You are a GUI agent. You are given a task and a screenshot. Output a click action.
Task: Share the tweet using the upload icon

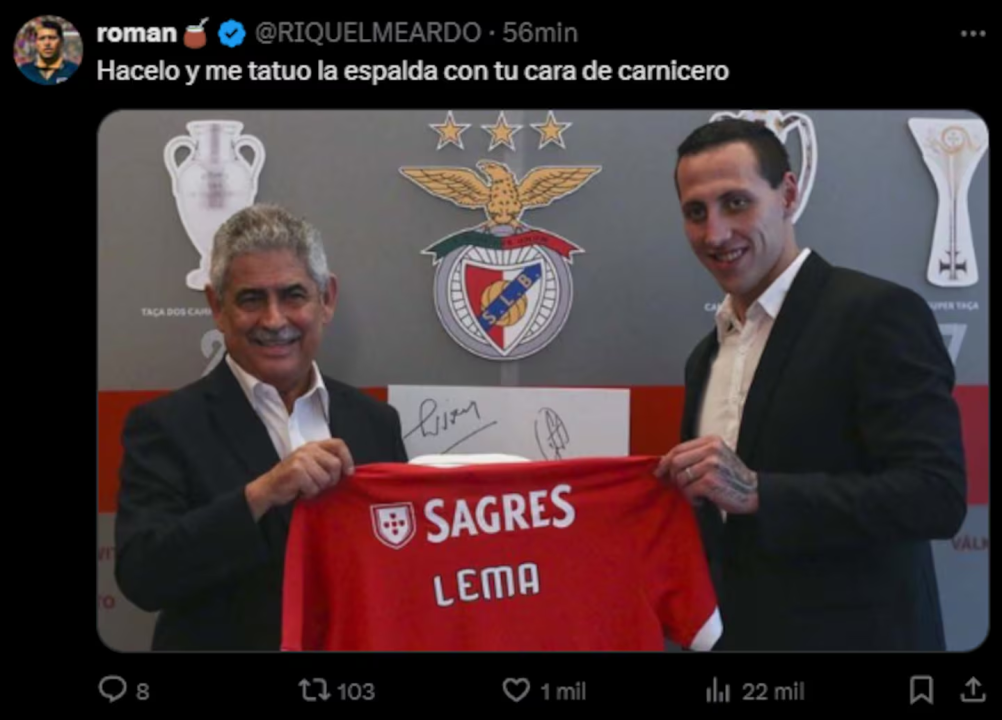coord(973,689)
